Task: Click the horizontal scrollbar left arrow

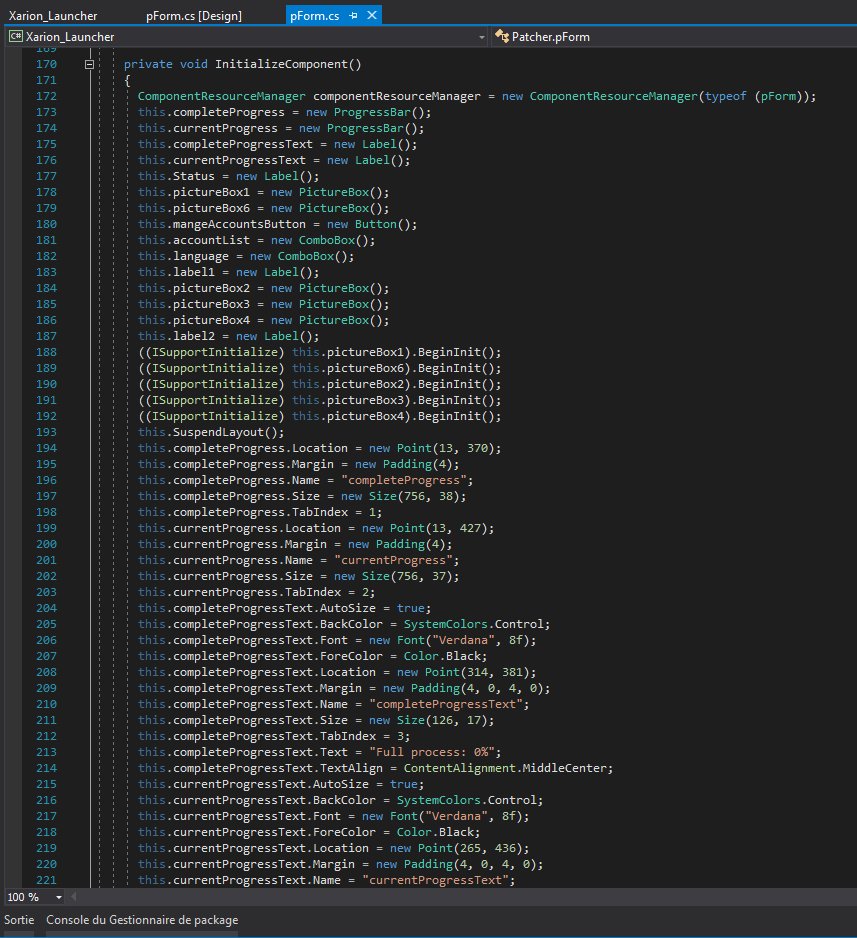Action: coord(74,897)
